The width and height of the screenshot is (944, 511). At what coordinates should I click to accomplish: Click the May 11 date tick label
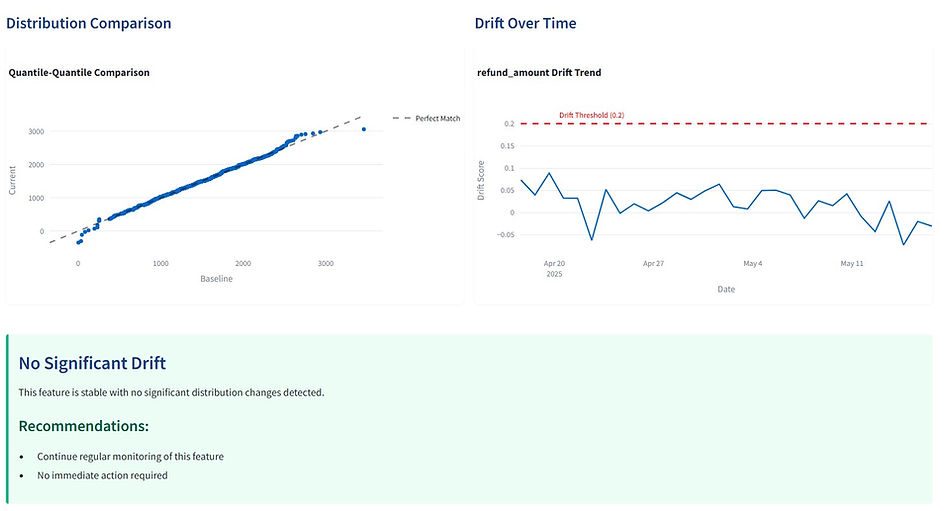851,264
